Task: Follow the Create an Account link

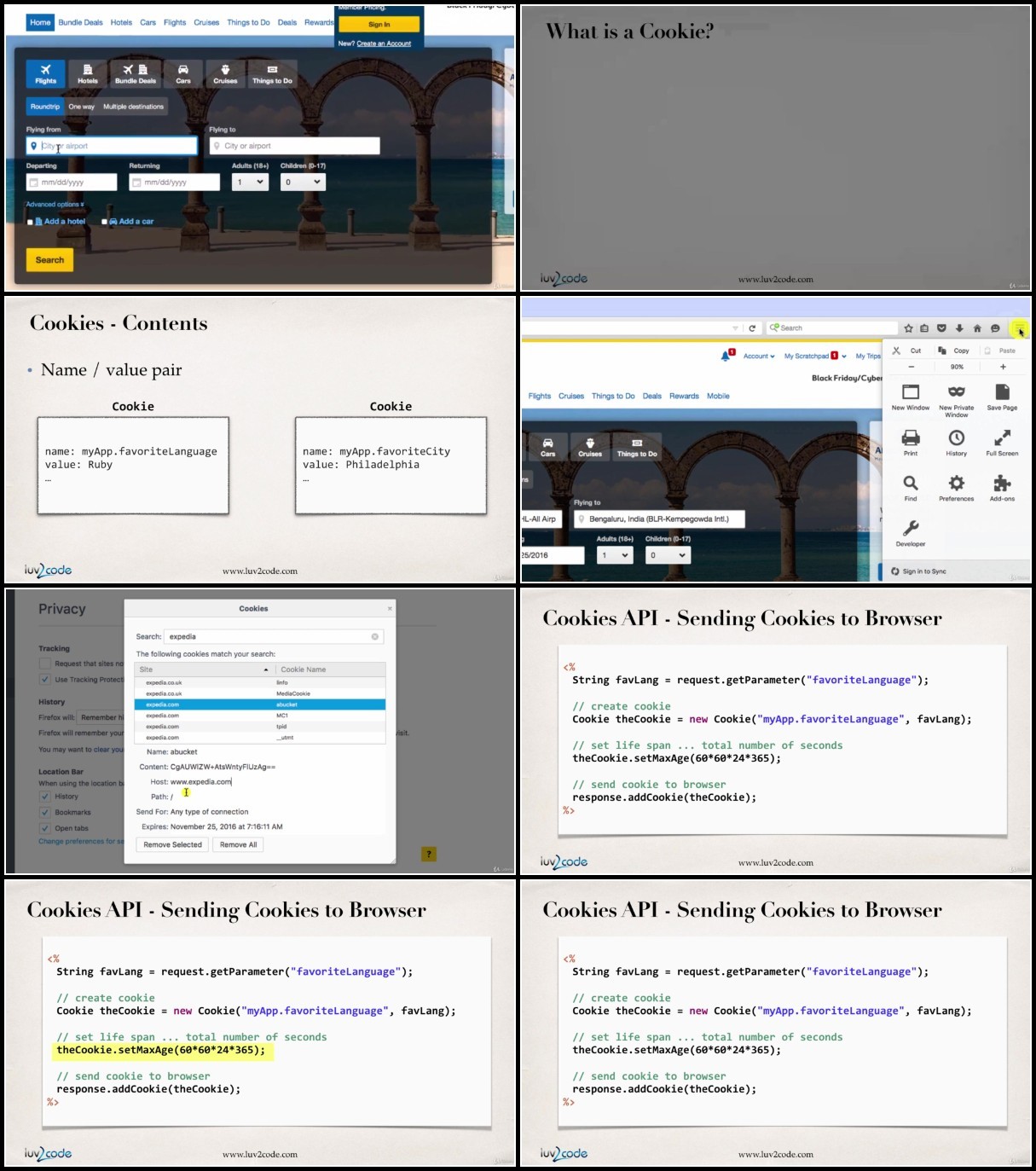Action: (x=384, y=43)
